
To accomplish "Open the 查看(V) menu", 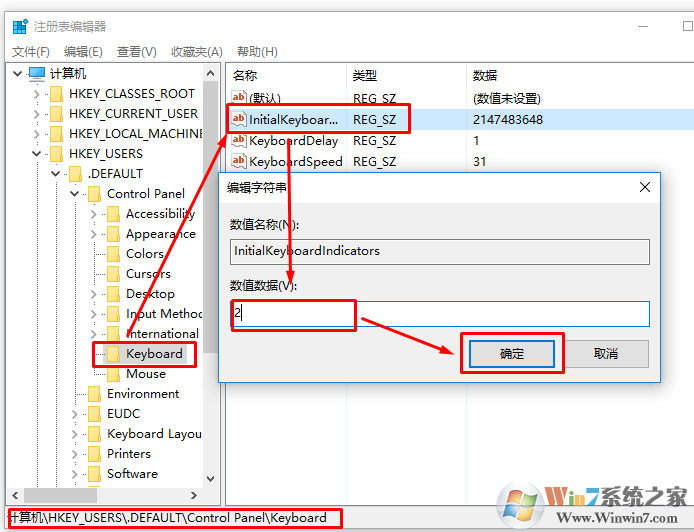I will pos(137,52).
